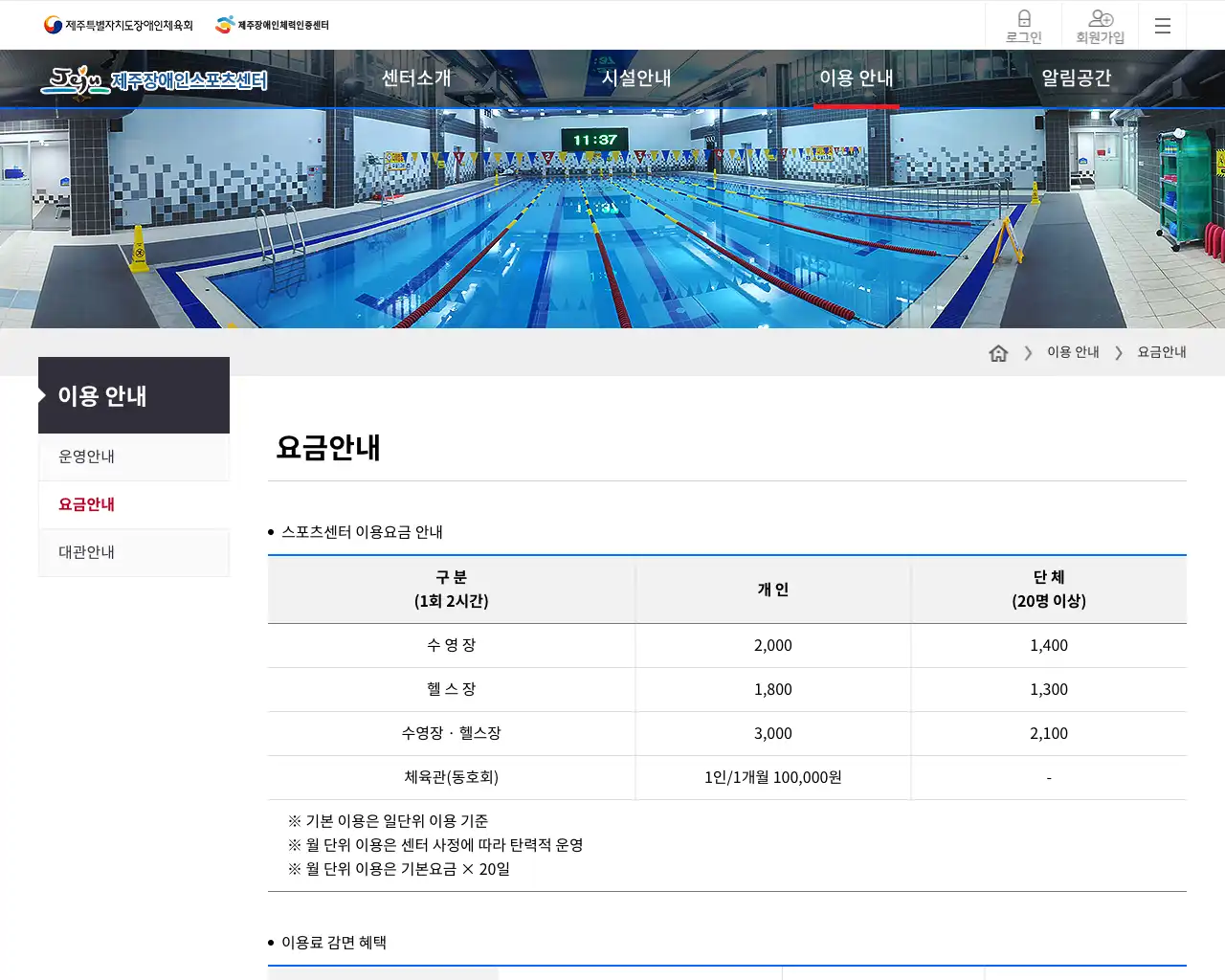Click the 단 체 (20명 이상) header
Screen dimensions: 1225x980
pos(1049,590)
